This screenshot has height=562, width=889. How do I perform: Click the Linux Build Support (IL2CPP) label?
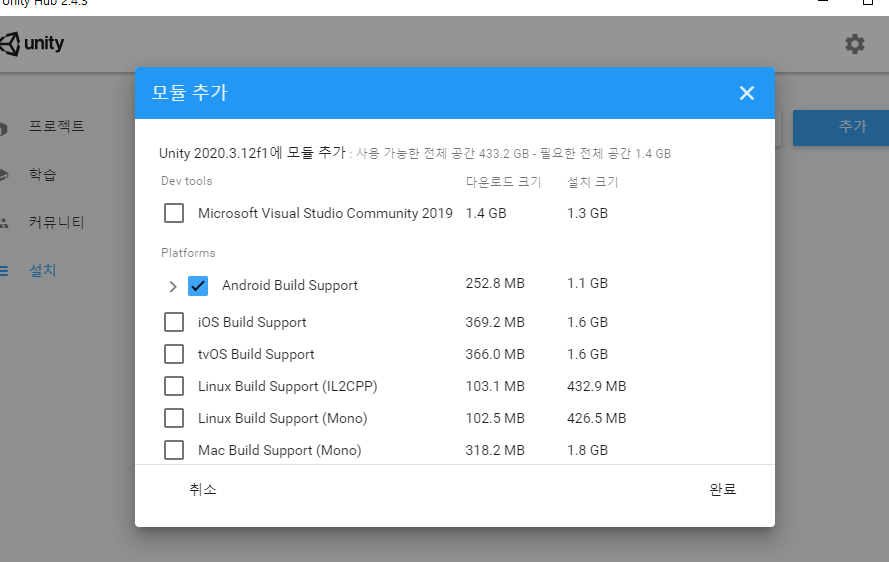(x=287, y=386)
